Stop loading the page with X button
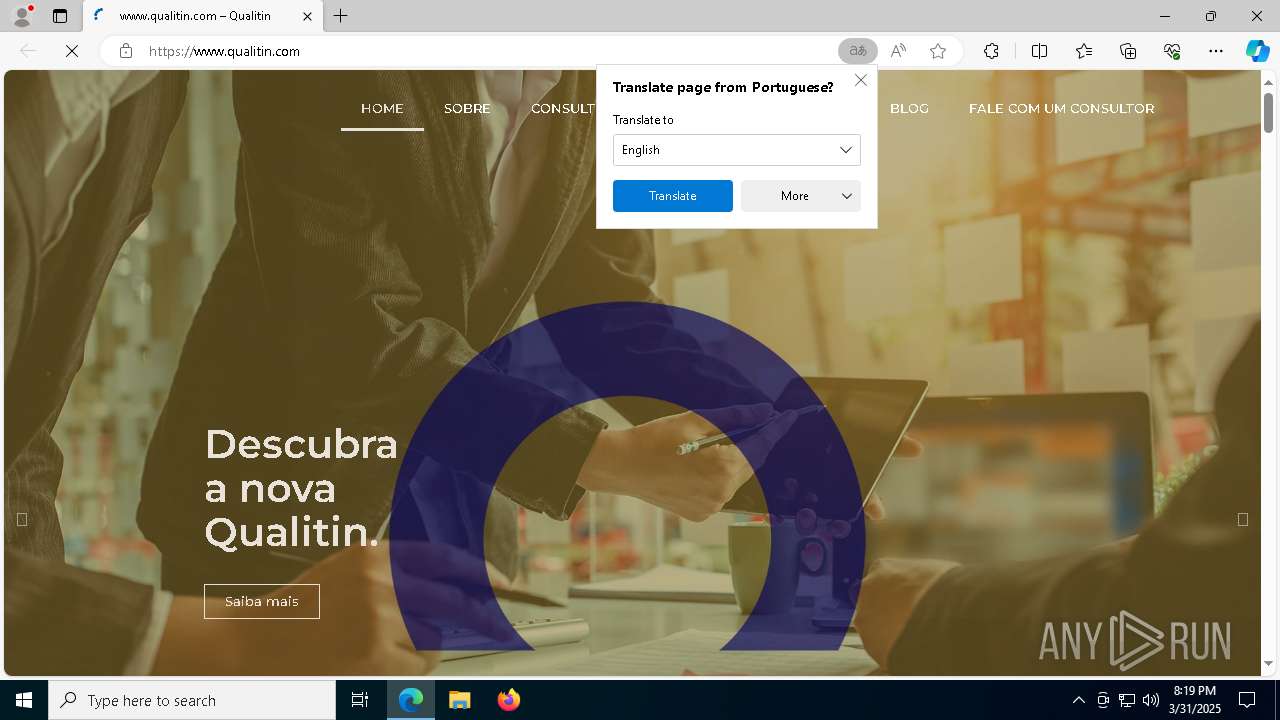 [x=72, y=51]
